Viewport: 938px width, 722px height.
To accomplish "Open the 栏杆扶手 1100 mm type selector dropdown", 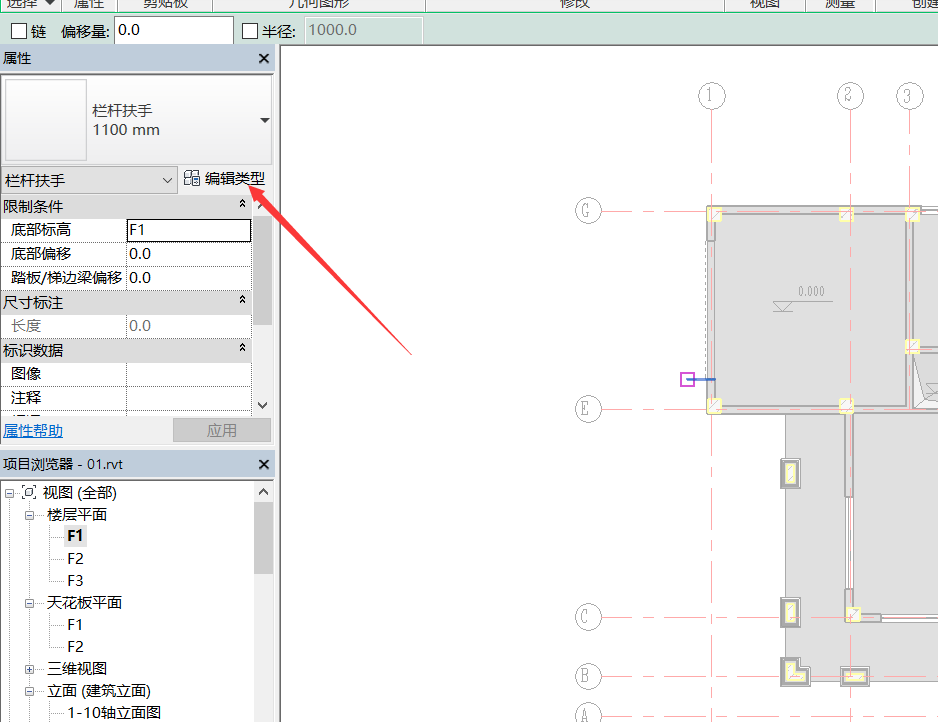I will tap(264, 120).
